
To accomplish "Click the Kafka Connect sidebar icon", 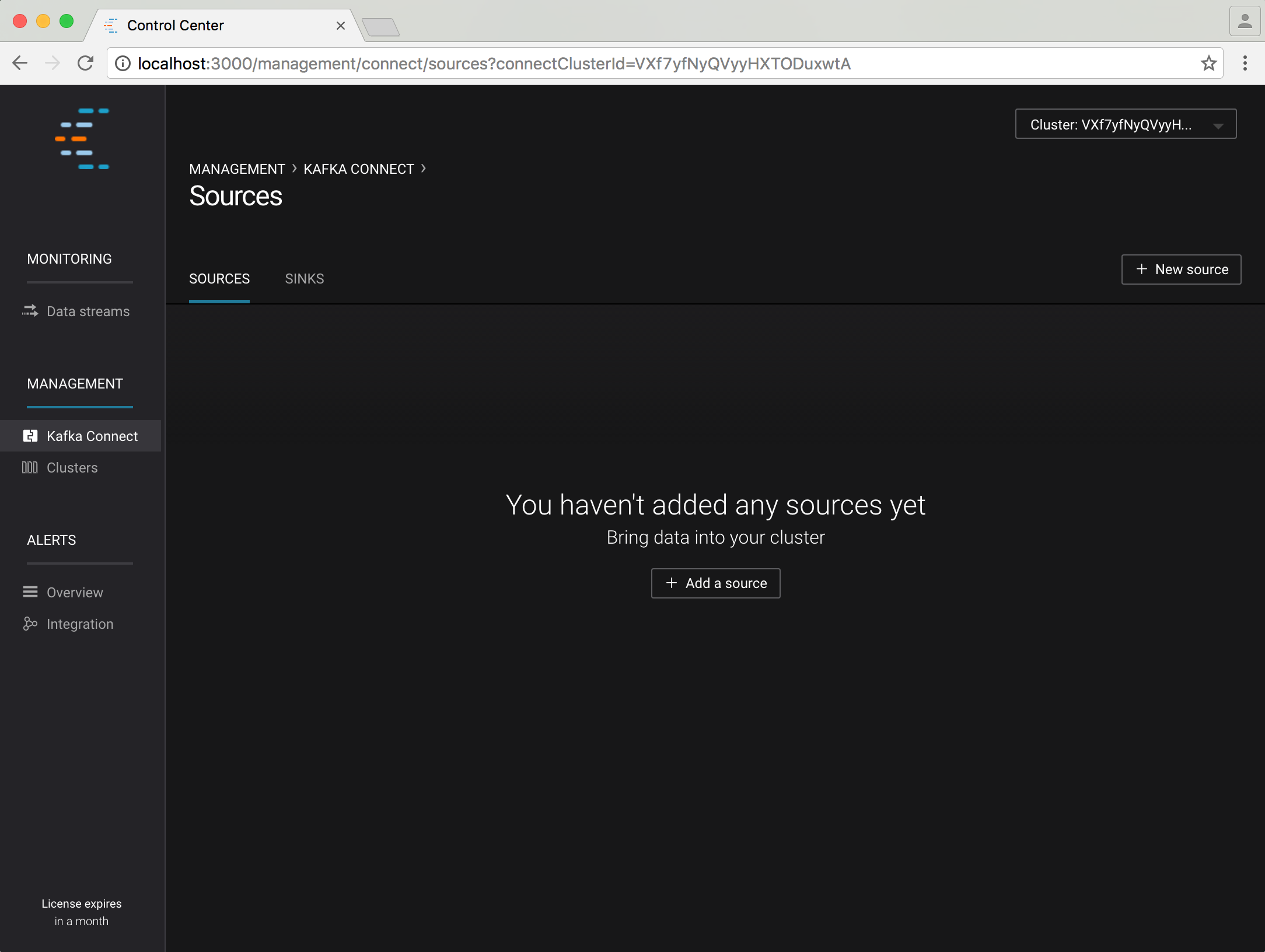I will pos(30,436).
